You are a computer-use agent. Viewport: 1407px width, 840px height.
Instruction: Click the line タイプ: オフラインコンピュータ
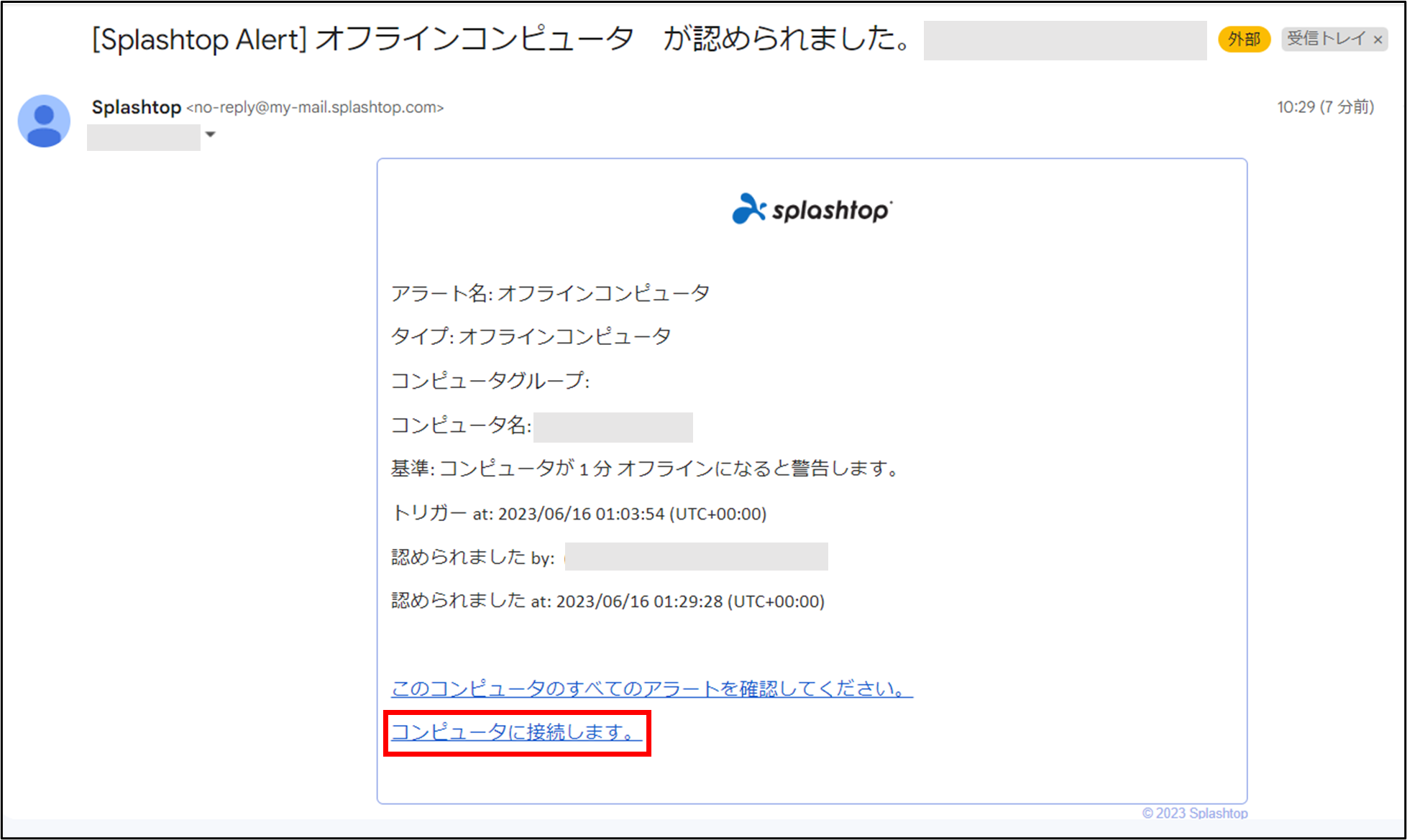[x=531, y=336]
